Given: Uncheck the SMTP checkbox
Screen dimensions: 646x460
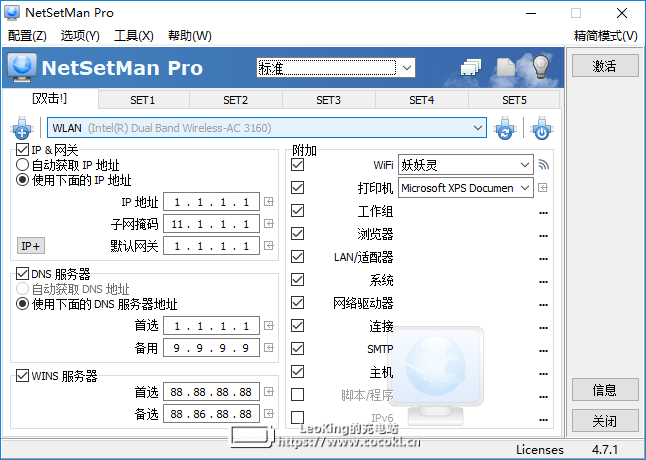Looking at the screenshot, I should [x=297, y=348].
